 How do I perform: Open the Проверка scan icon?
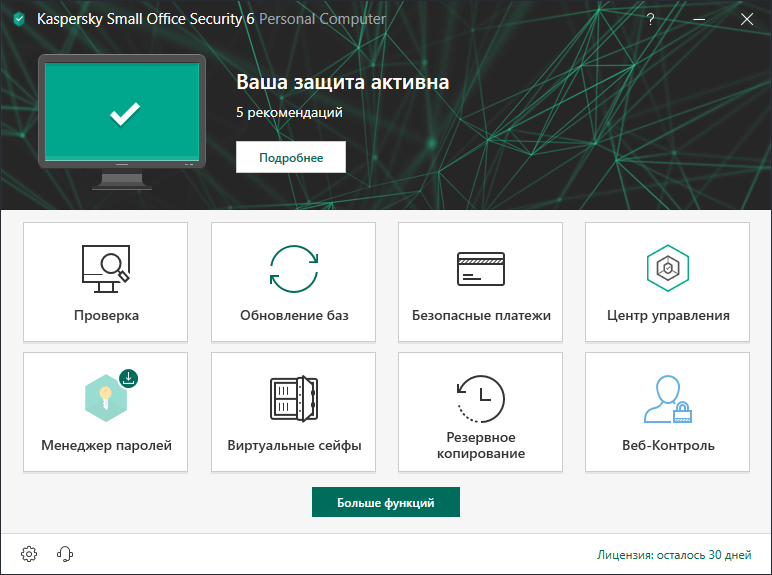(x=106, y=269)
